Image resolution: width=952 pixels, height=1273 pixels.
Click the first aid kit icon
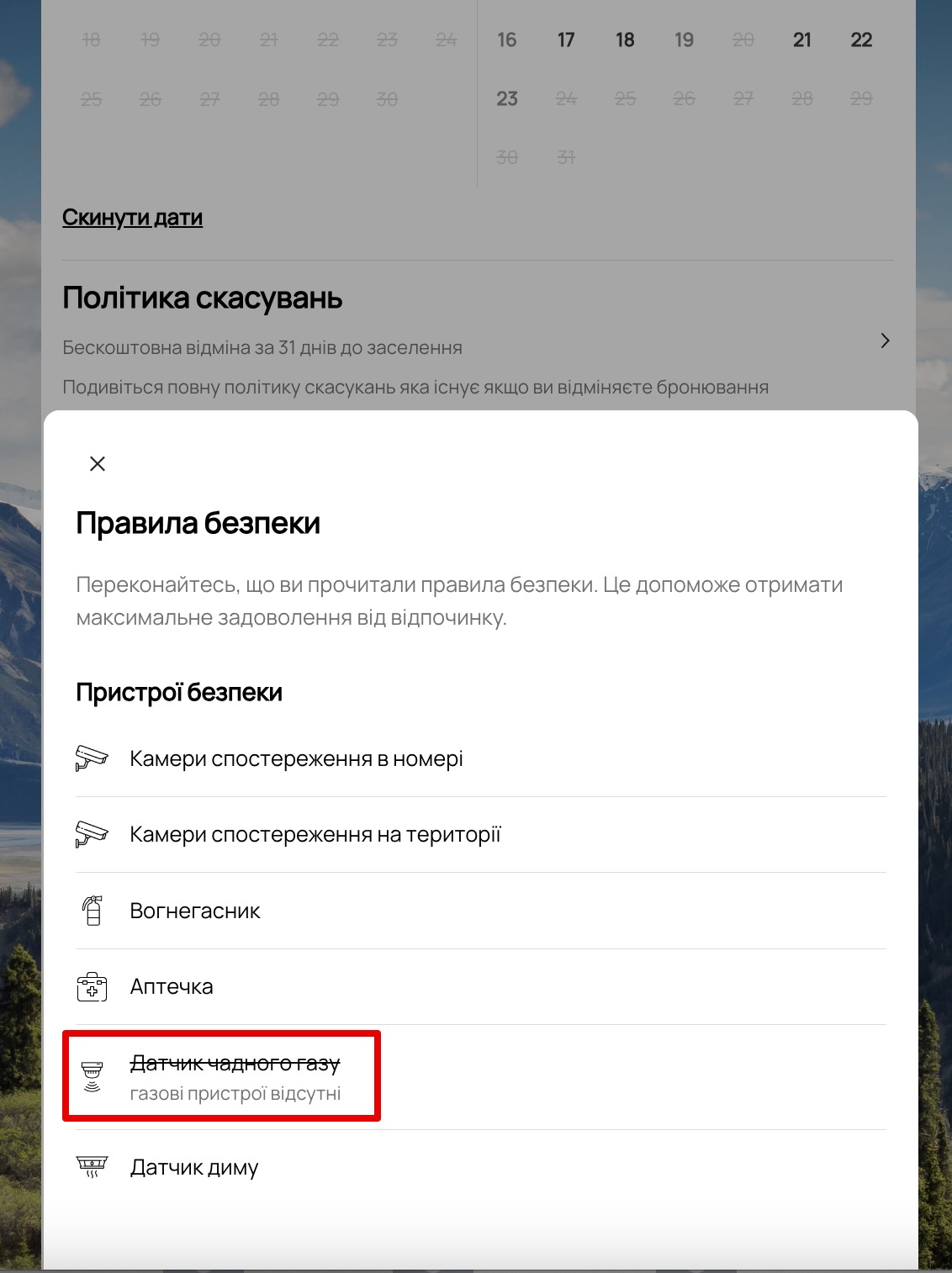[x=92, y=986]
